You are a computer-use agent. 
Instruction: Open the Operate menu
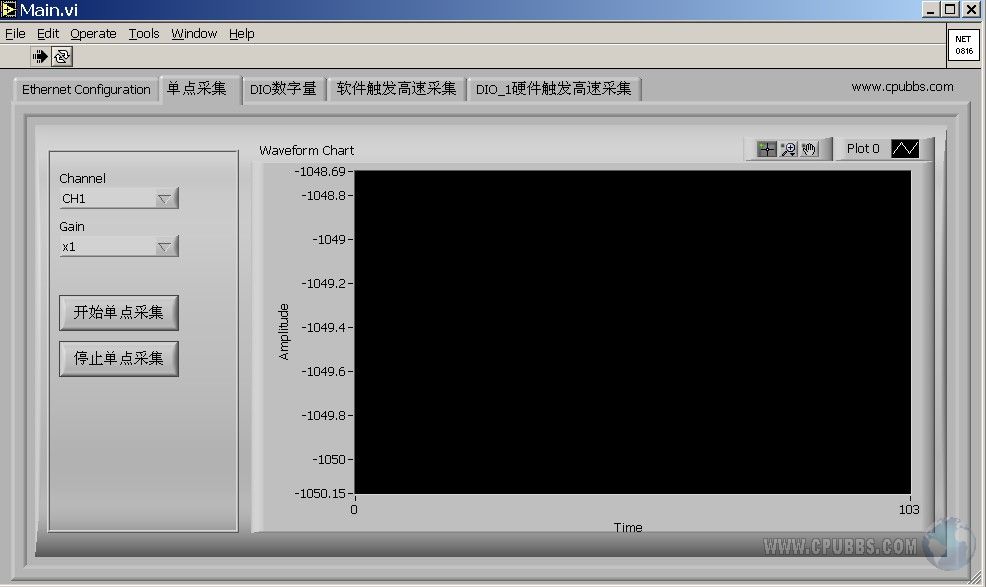pos(93,34)
